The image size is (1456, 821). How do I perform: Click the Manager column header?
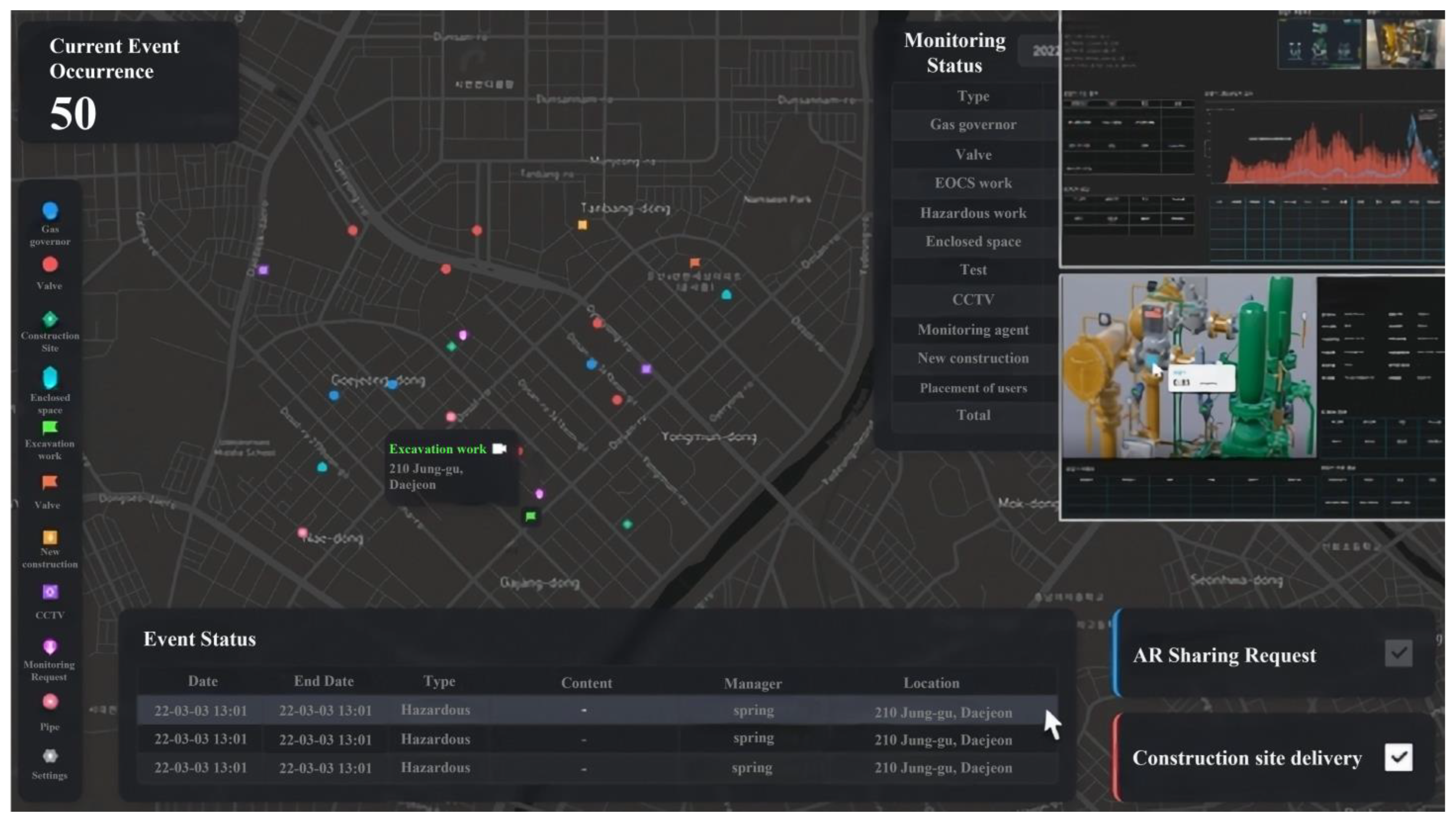(x=752, y=684)
